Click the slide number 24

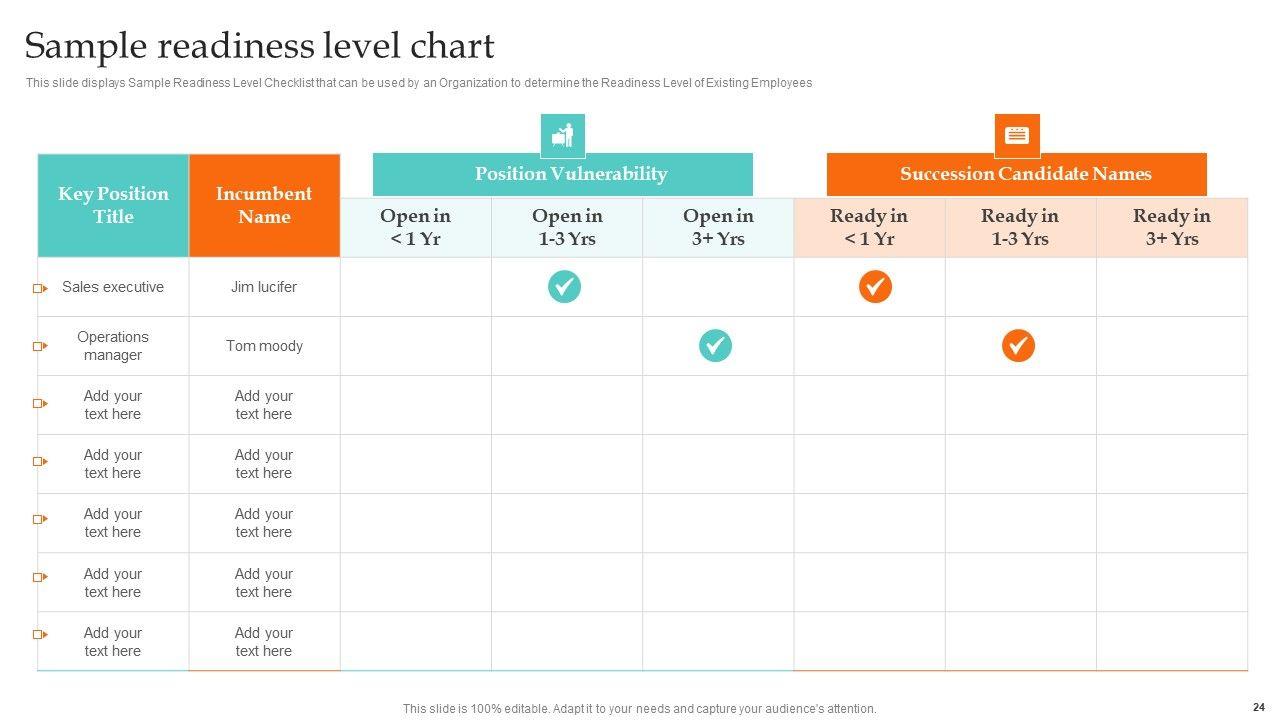[x=1258, y=708]
